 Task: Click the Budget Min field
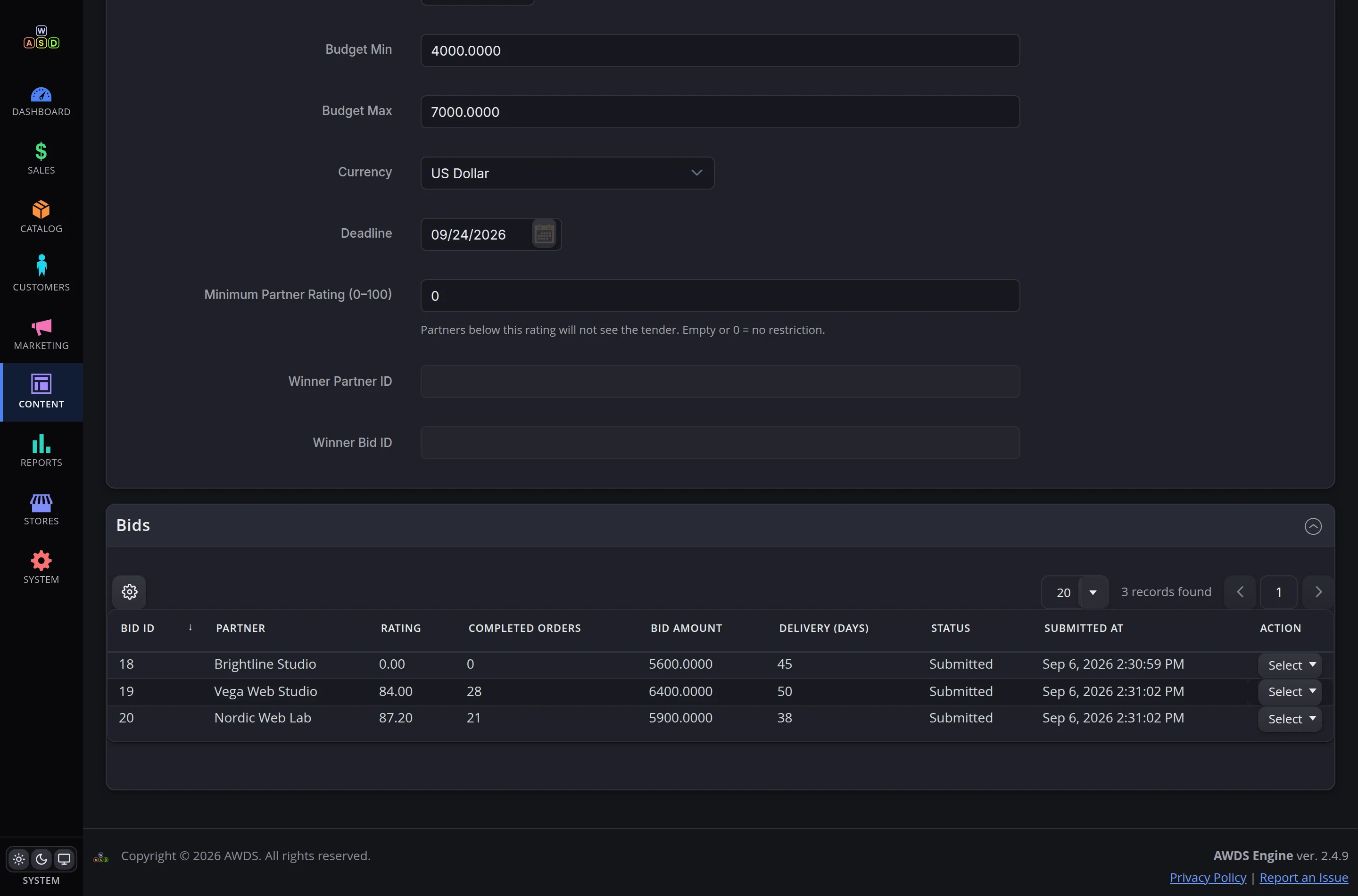(720, 50)
